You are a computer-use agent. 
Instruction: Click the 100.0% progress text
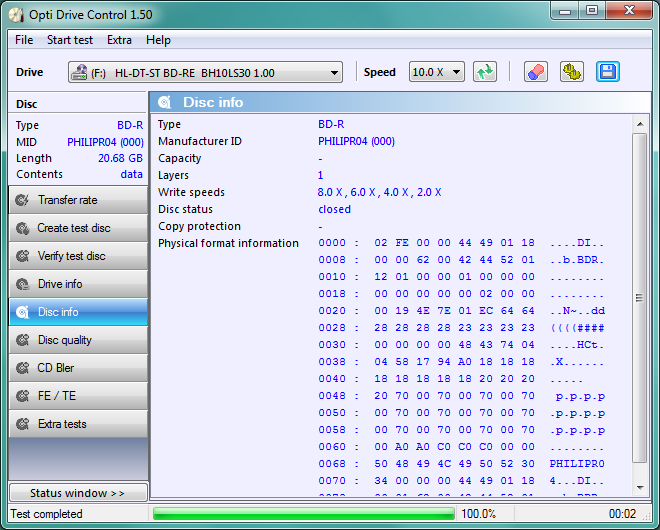tap(479, 514)
